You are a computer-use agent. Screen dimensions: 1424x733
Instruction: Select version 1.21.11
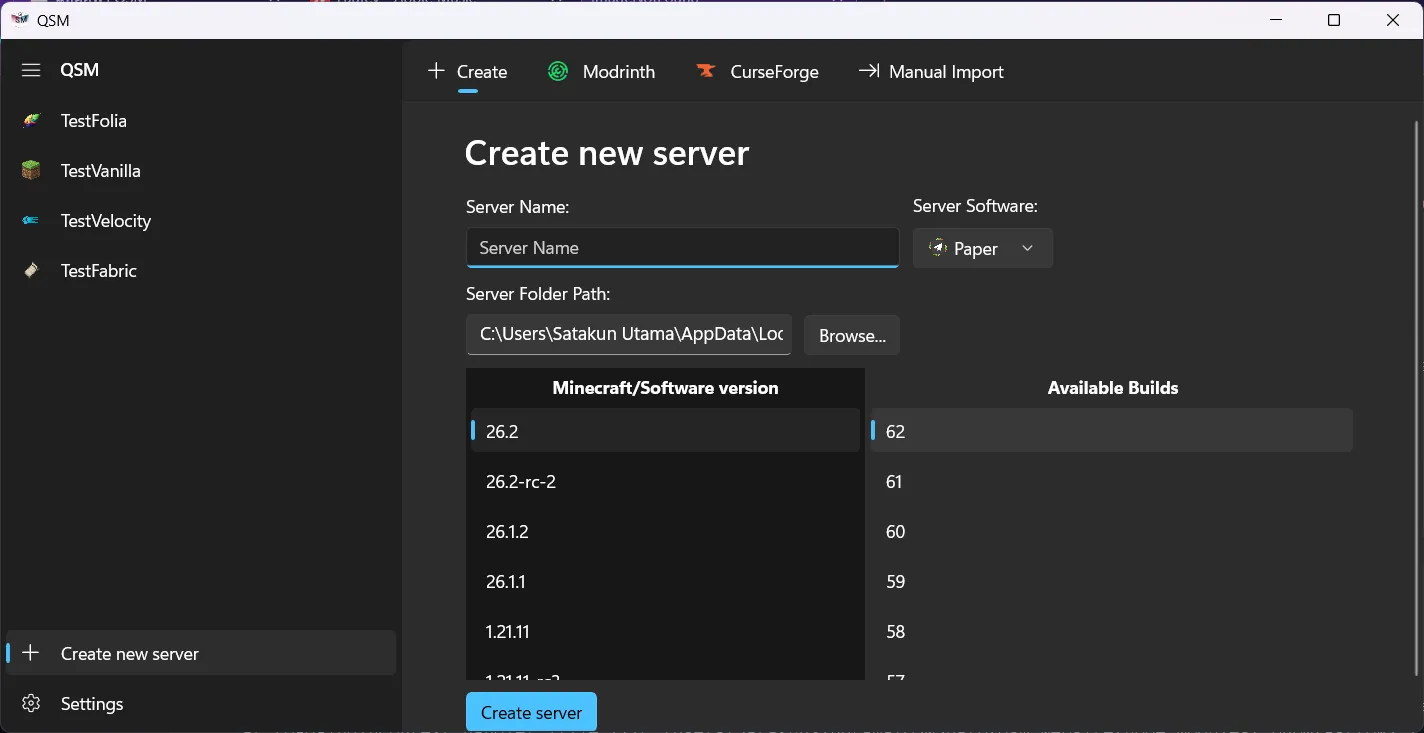tap(665, 631)
